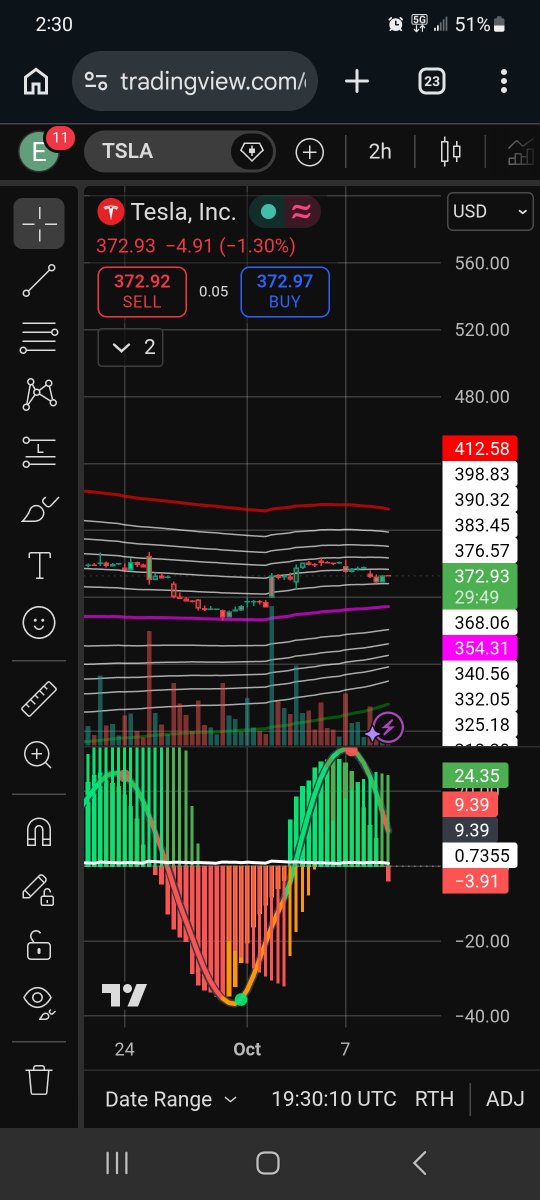Add a symbol to compare

tap(310, 152)
